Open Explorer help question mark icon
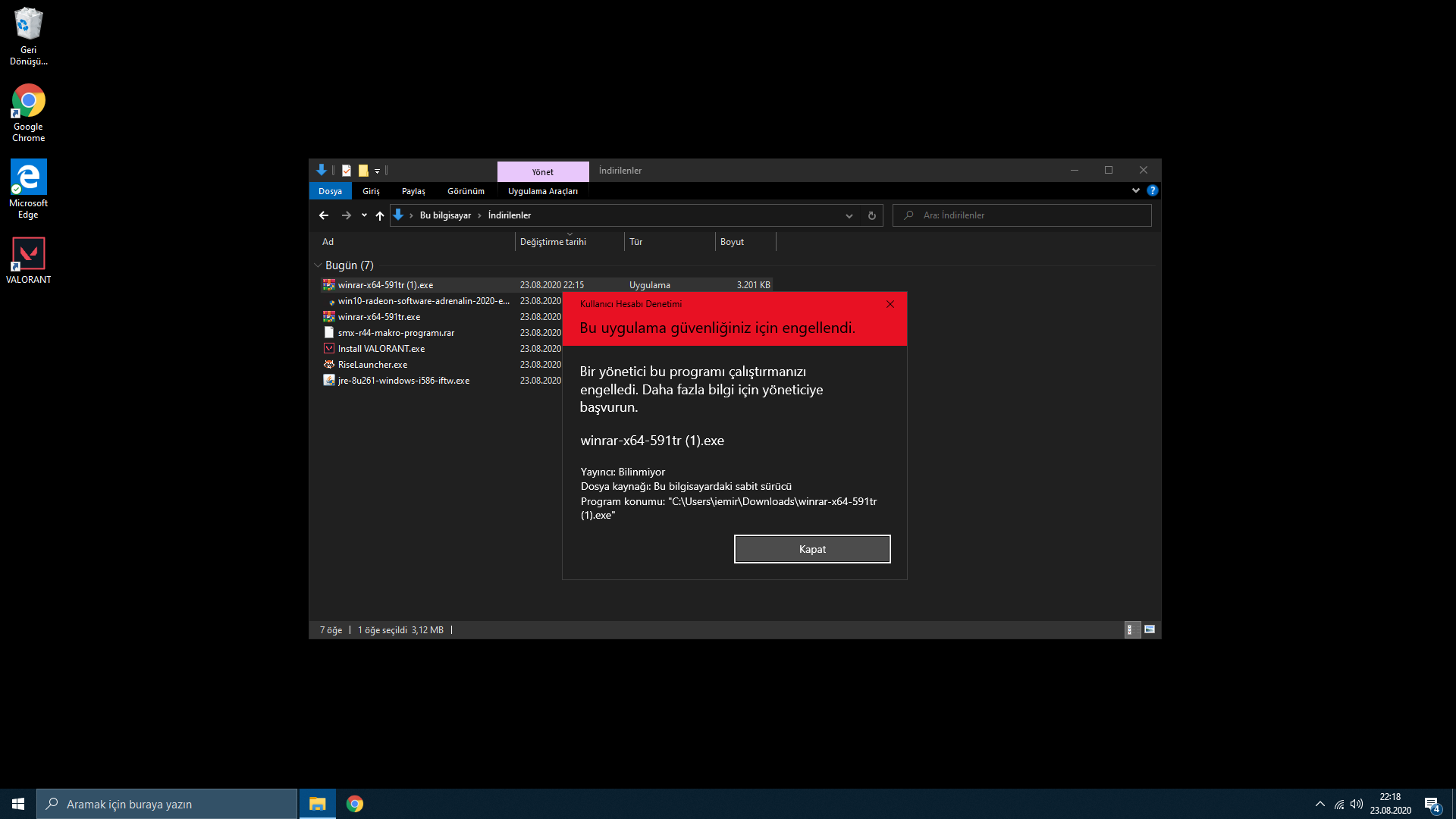 pyautogui.click(x=1152, y=190)
